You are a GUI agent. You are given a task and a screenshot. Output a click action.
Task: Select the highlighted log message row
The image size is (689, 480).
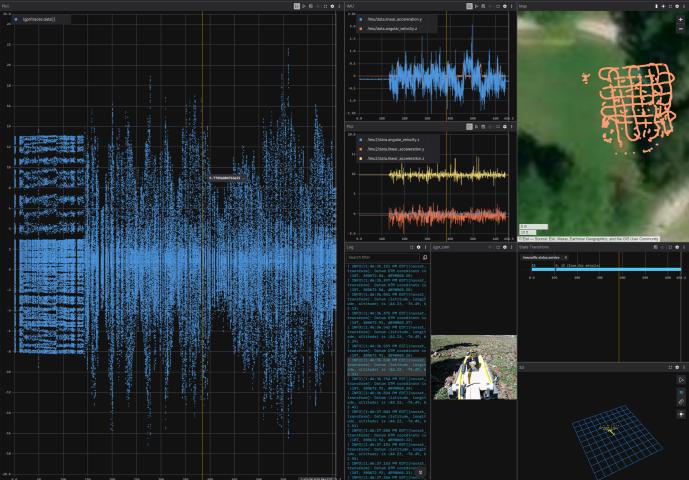coord(387,367)
